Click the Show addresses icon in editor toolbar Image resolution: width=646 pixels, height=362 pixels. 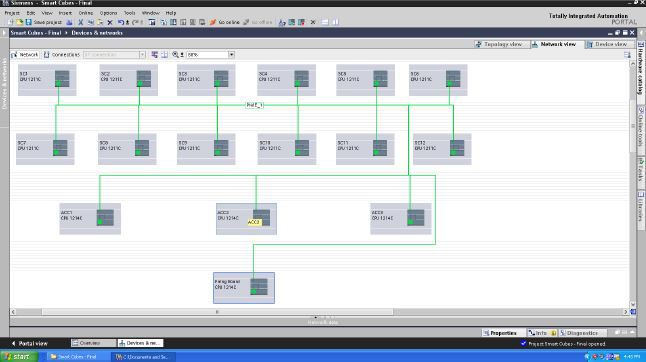(x=154, y=54)
